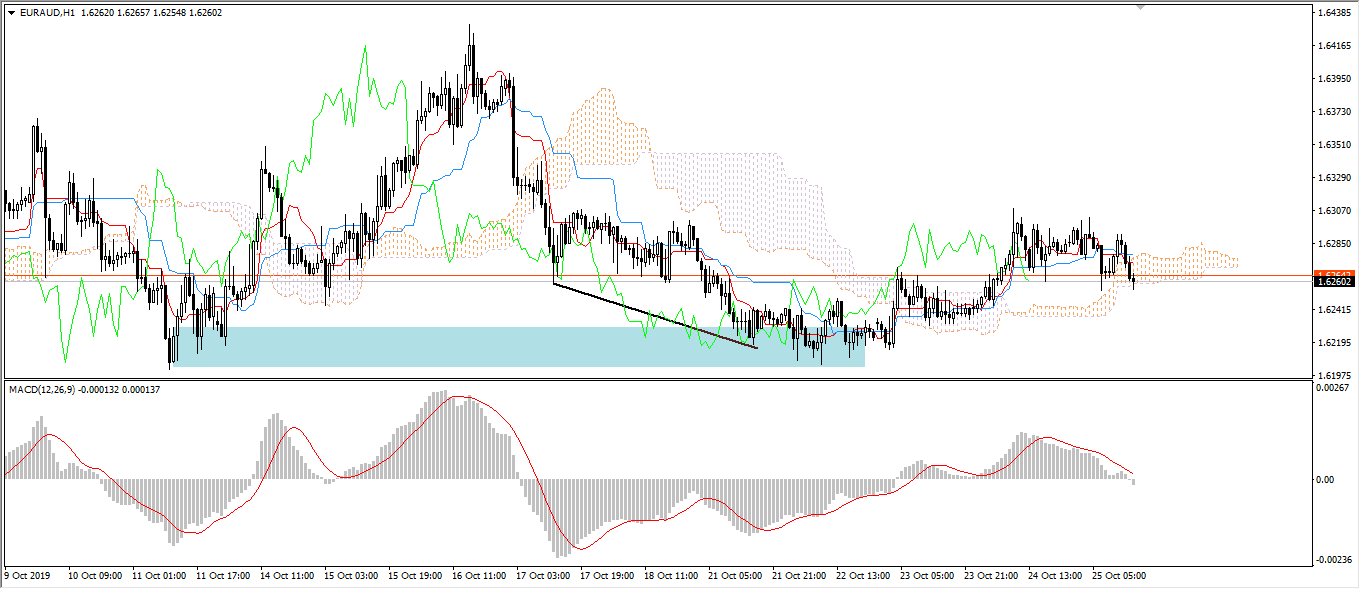Click the 15 Oct 03:00 time label

coord(351,576)
